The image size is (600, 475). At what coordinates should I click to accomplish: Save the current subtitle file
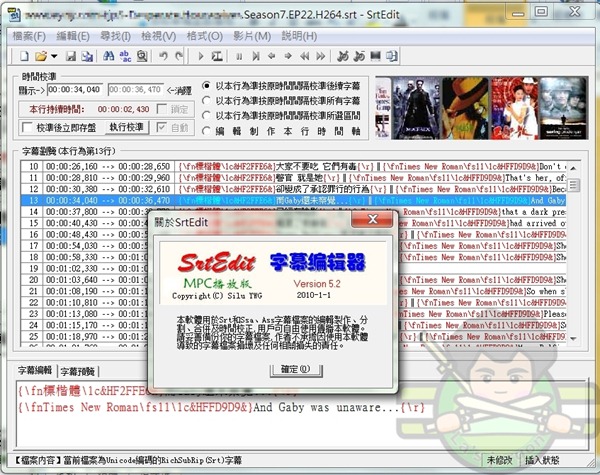click(71, 56)
